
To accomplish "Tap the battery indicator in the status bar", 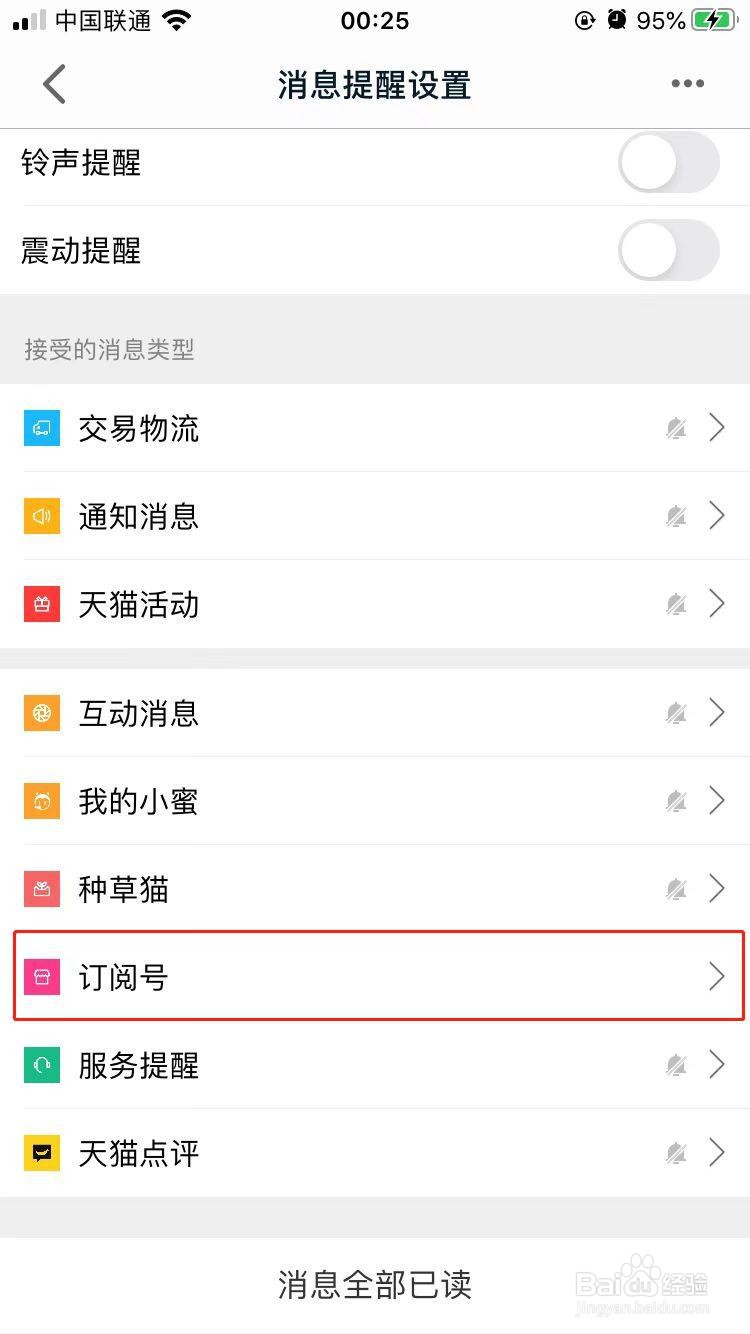I will coord(712,21).
